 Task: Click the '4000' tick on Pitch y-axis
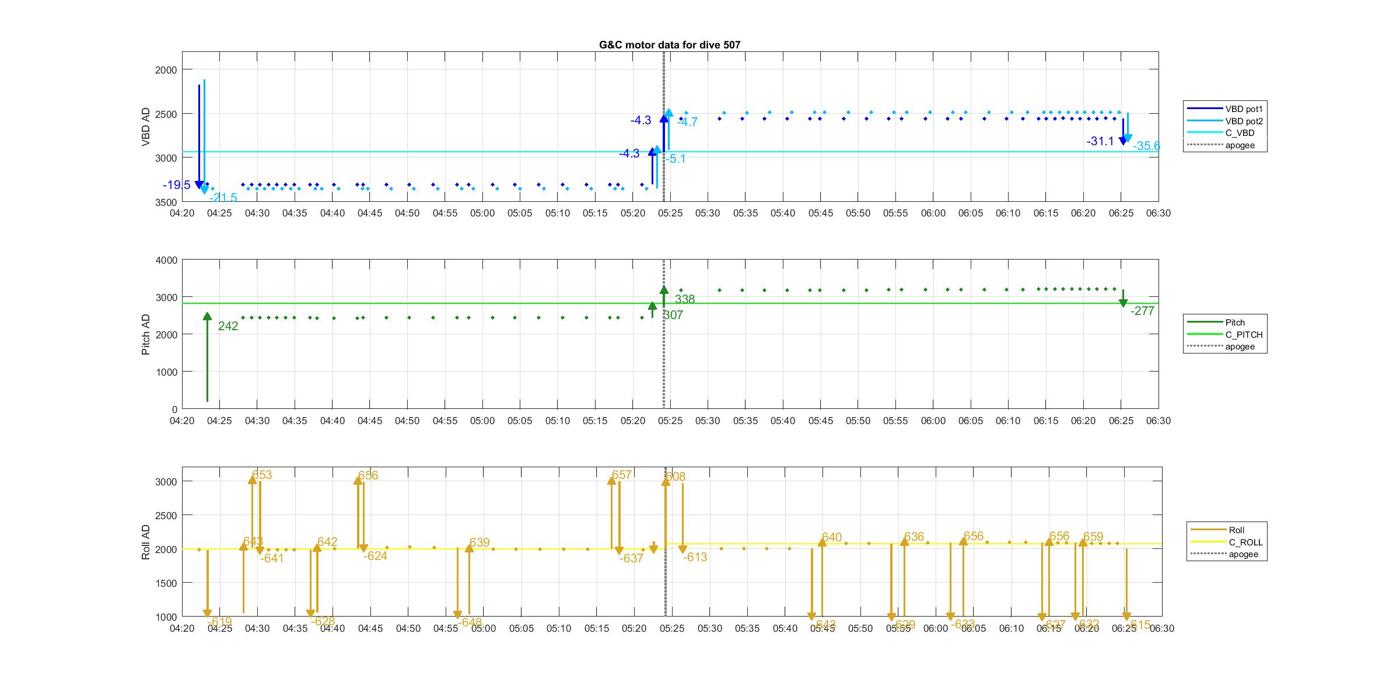click(166, 261)
